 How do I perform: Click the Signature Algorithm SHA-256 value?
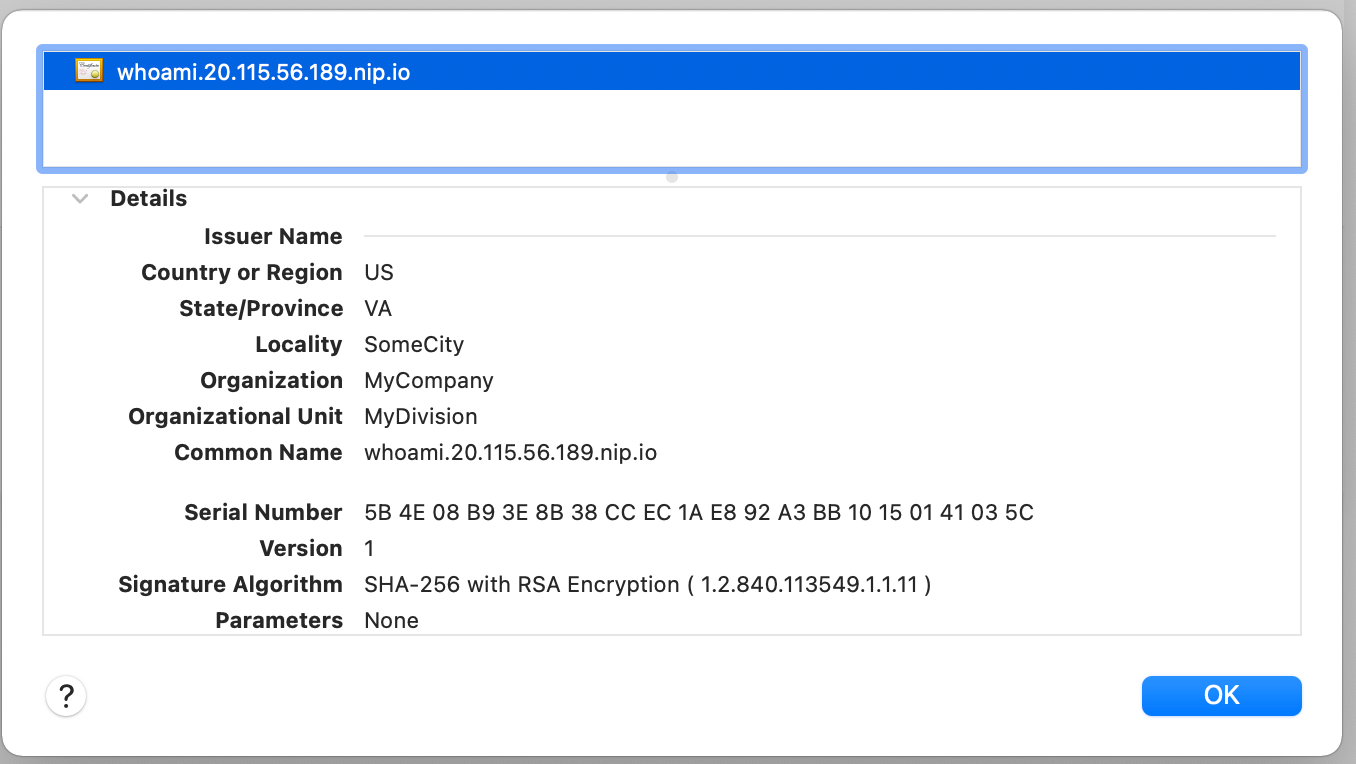[648, 585]
